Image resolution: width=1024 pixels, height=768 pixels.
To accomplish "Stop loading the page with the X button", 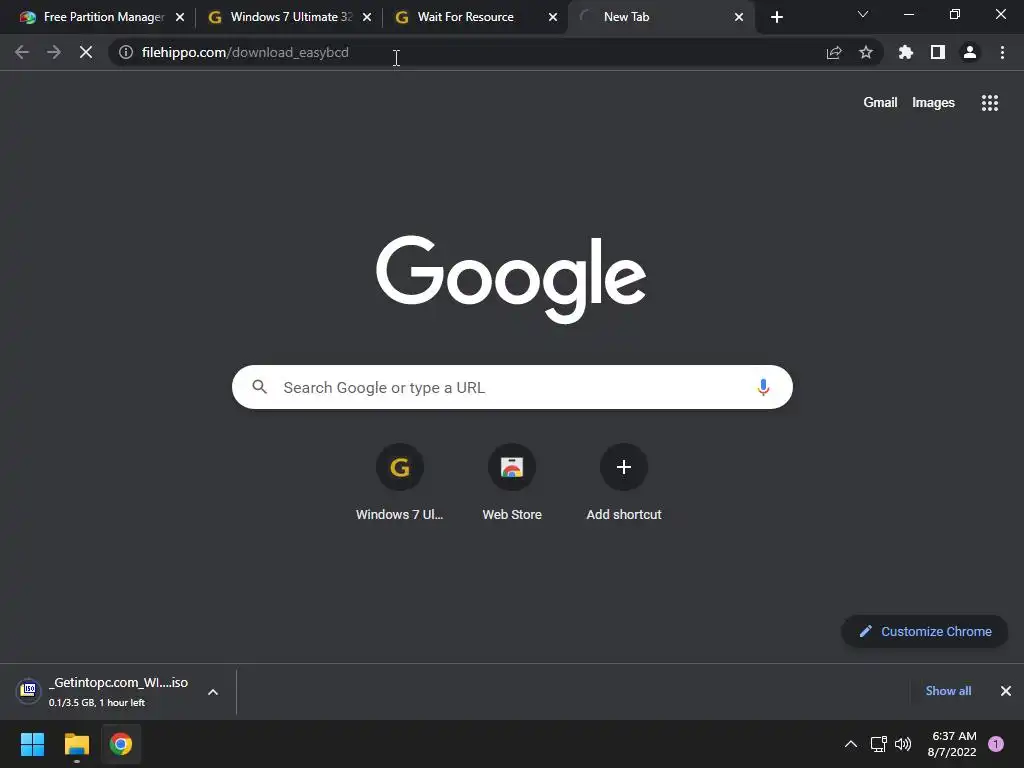I will point(86,52).
